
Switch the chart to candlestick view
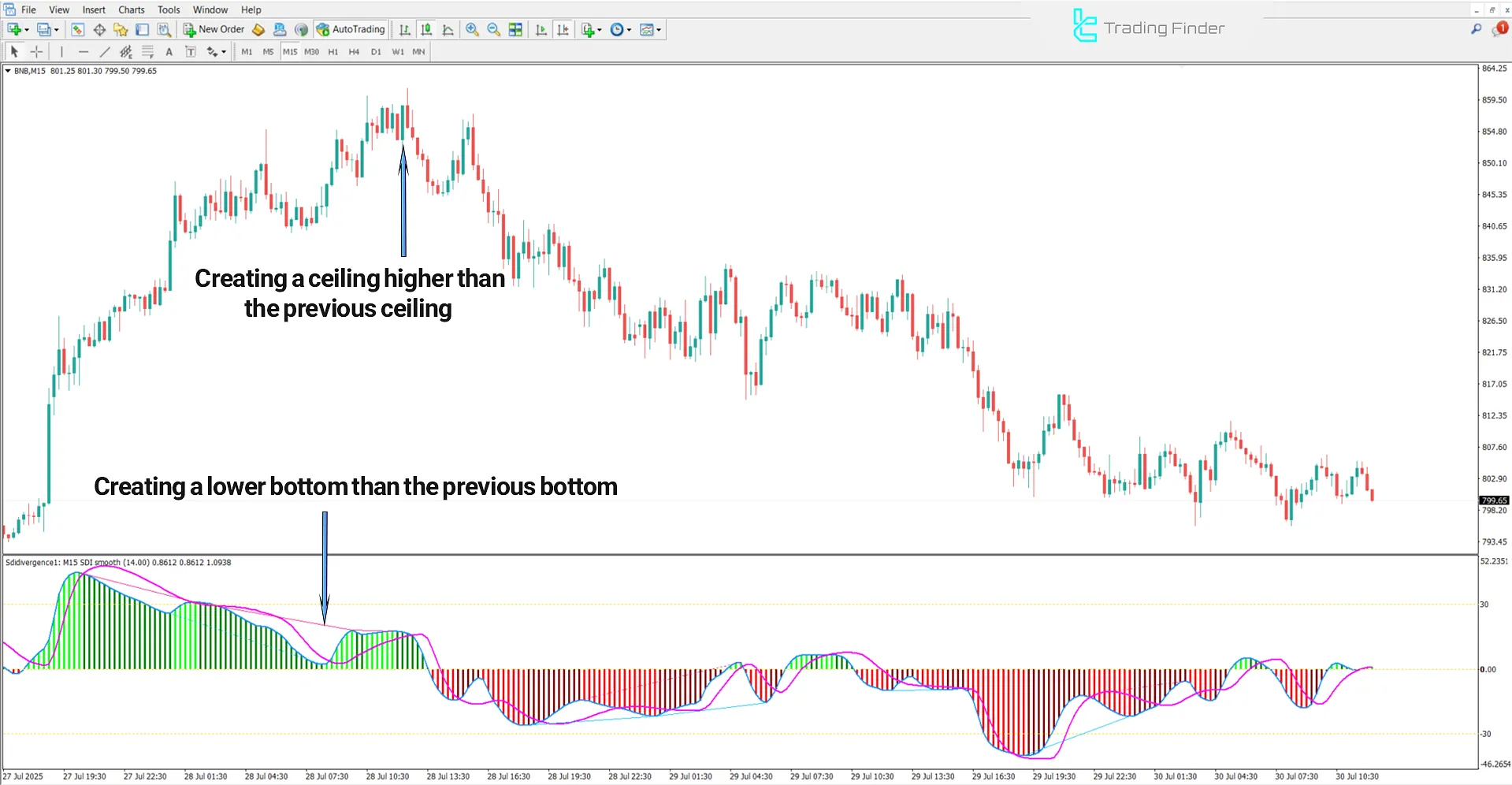click(x=426, y=29)
